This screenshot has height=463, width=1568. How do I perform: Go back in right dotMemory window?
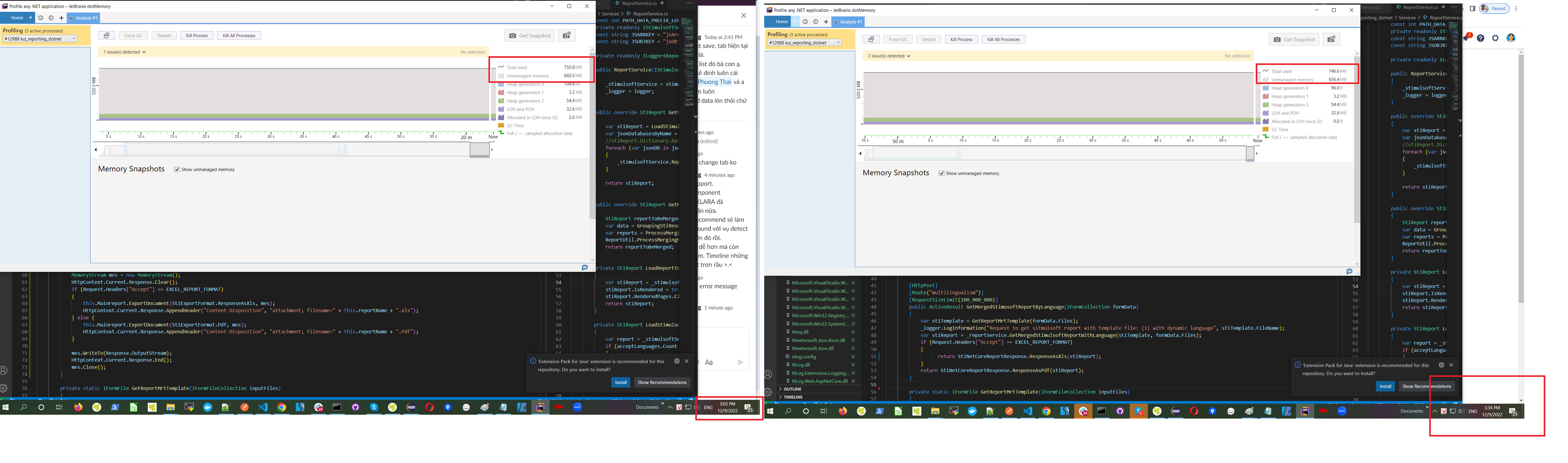[x=805, y=21]
